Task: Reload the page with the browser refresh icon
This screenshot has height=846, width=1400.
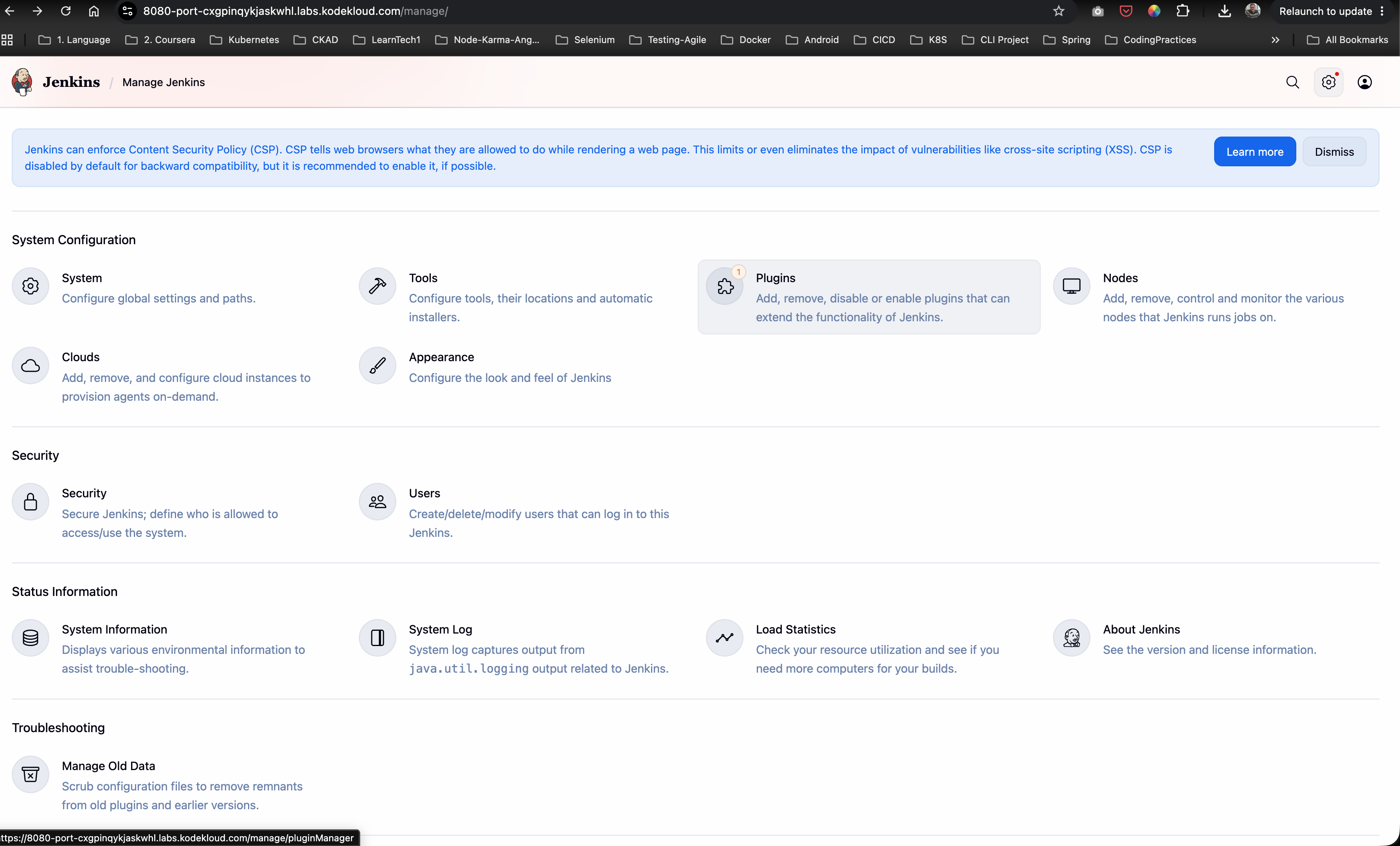Action: [66, 11]
